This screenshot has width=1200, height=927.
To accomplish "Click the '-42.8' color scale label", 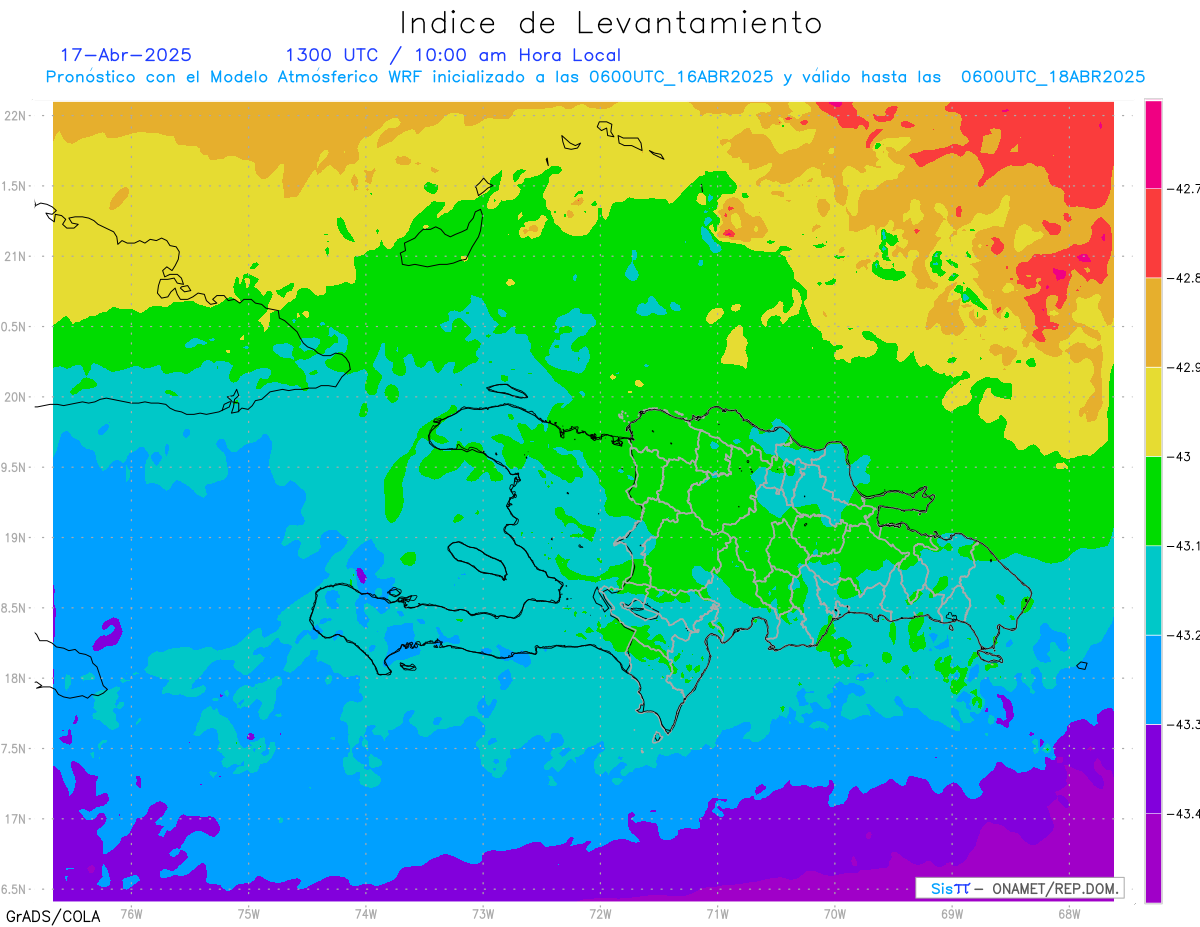I will pos(1183,277).
